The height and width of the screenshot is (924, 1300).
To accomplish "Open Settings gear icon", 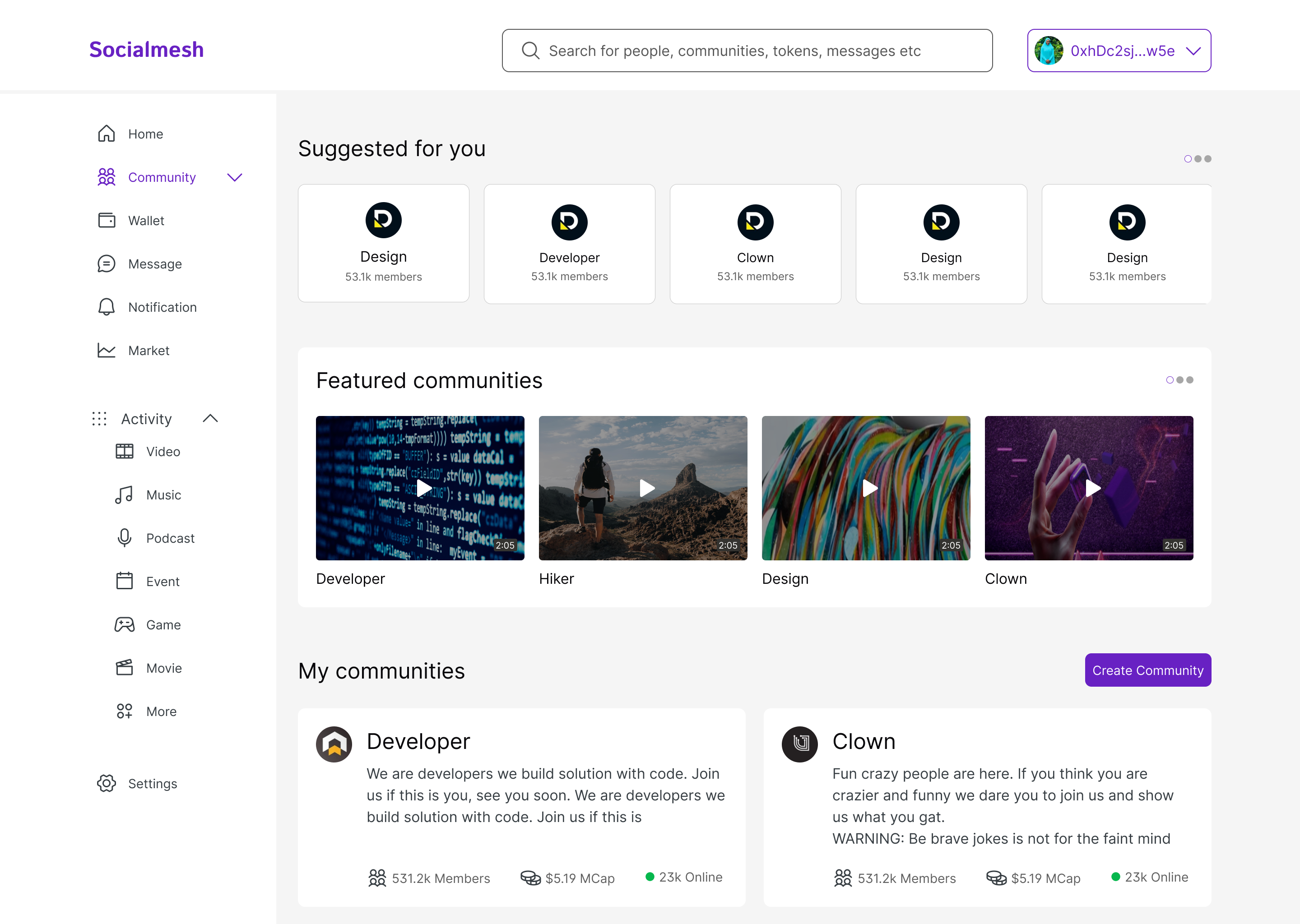I will [x=107, y=784].
